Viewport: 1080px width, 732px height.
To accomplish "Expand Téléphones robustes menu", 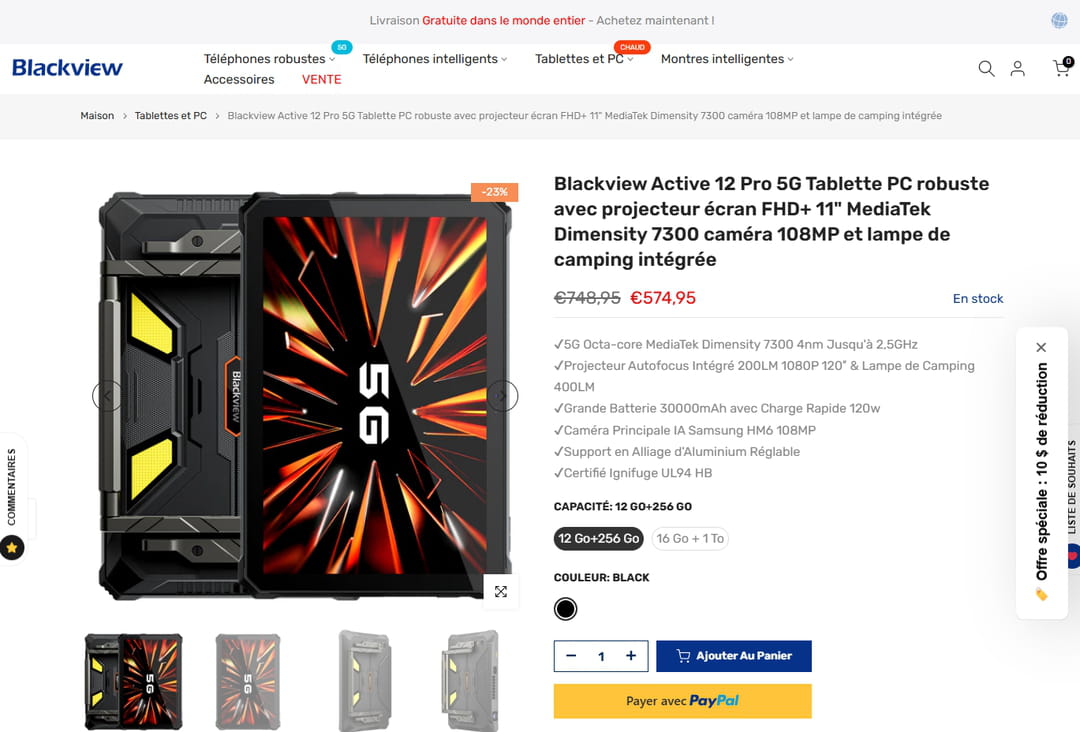I will pyautogui.click(x=269, y=59).
